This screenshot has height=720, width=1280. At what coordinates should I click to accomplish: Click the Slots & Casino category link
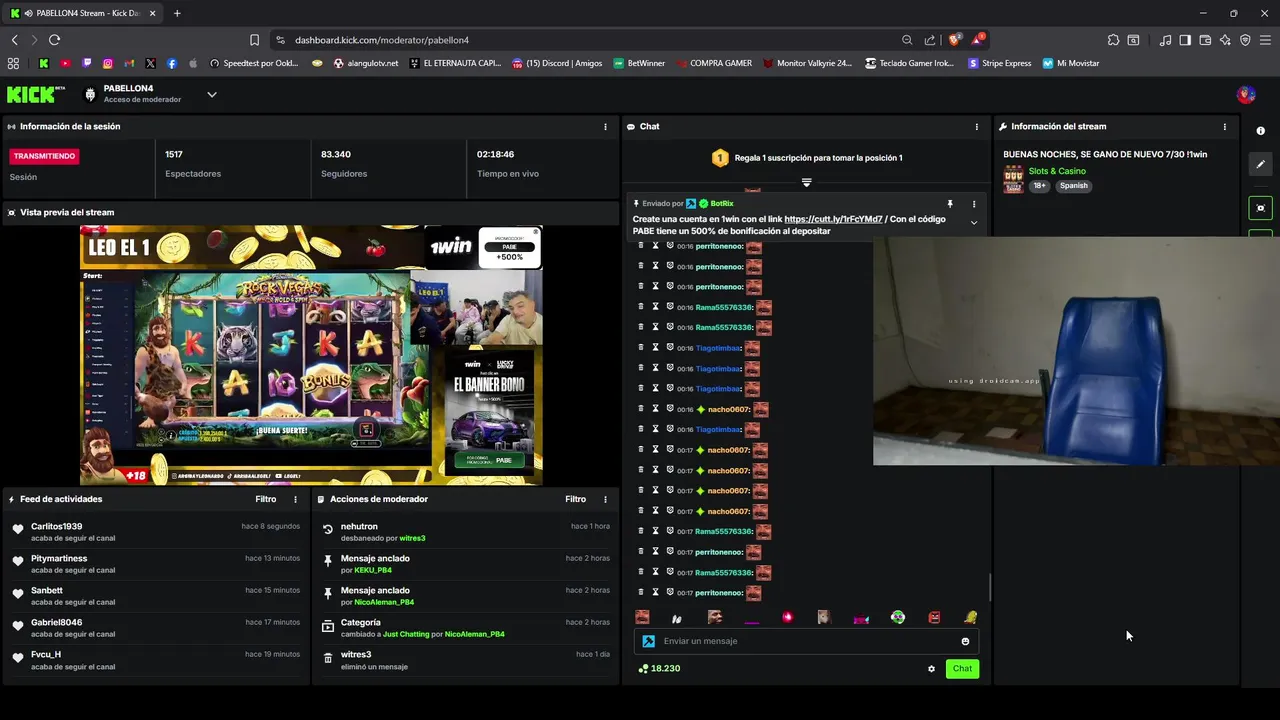click(x=1057, y=171)
